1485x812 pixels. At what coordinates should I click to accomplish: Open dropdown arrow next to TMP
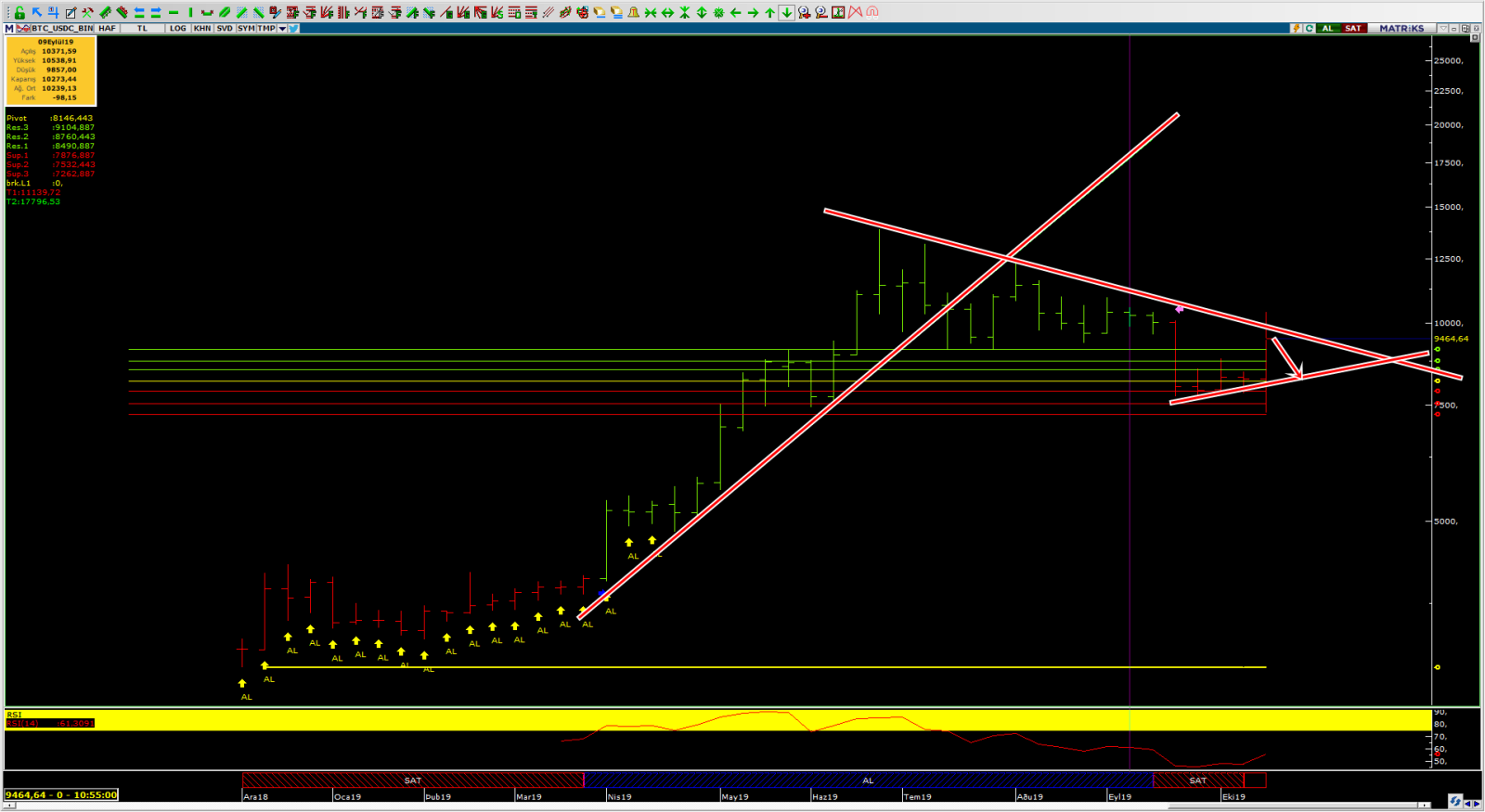point(282,29)
